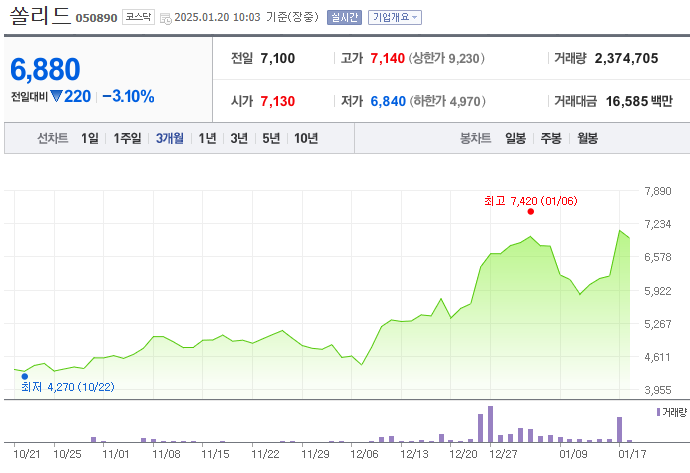This screenshot has height=473, width=690.
Task: Click the stock code 050890
Action: pyautogui.click(x=96, y=18)
